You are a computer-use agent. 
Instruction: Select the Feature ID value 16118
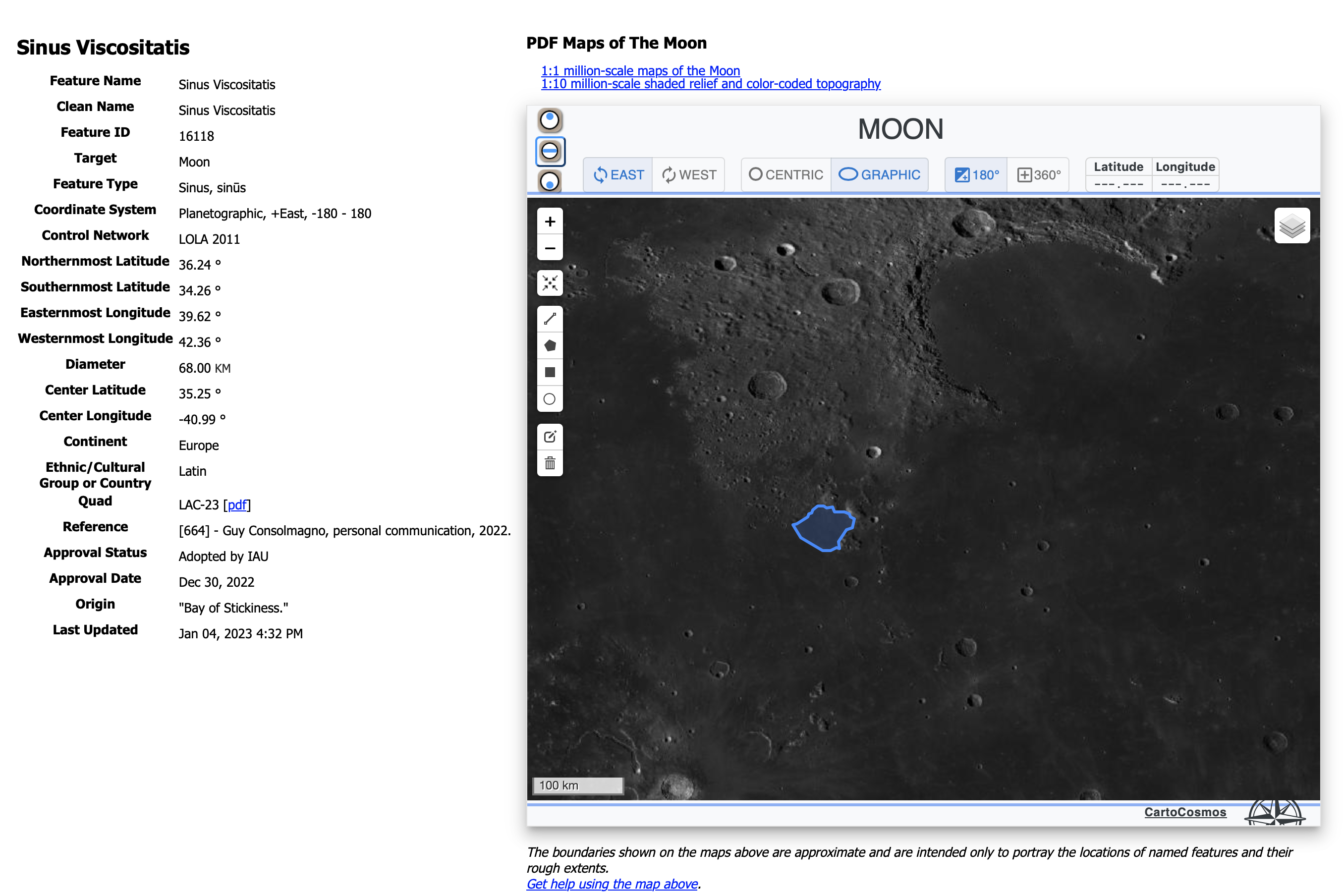point(197,137)
